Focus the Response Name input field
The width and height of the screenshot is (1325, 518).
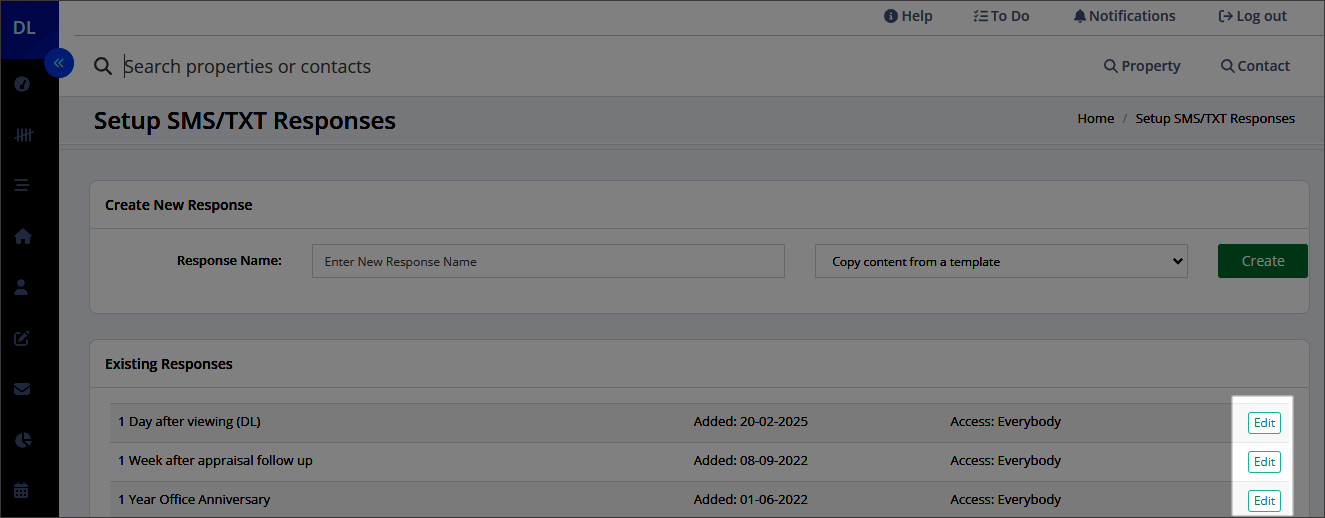(x=548, y=261)
